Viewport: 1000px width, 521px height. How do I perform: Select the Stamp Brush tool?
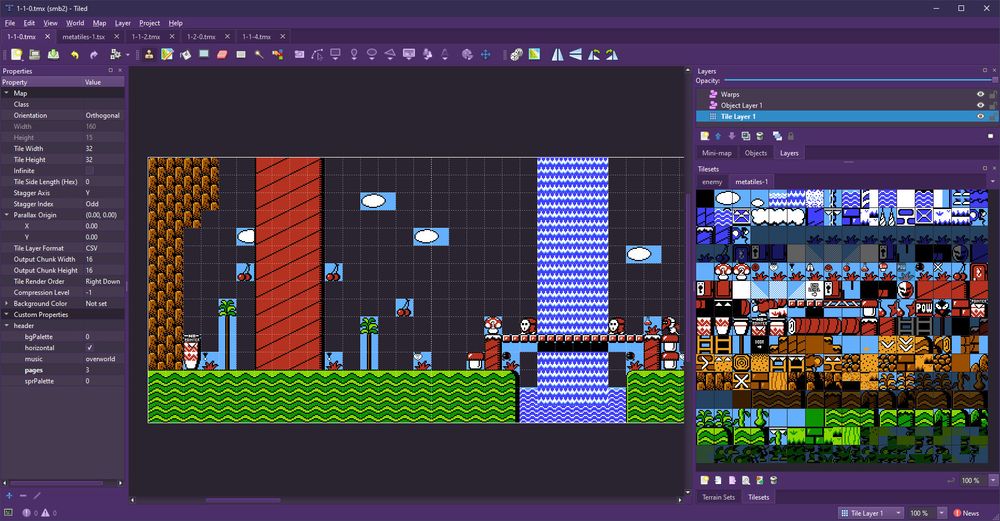coord(149,55)
